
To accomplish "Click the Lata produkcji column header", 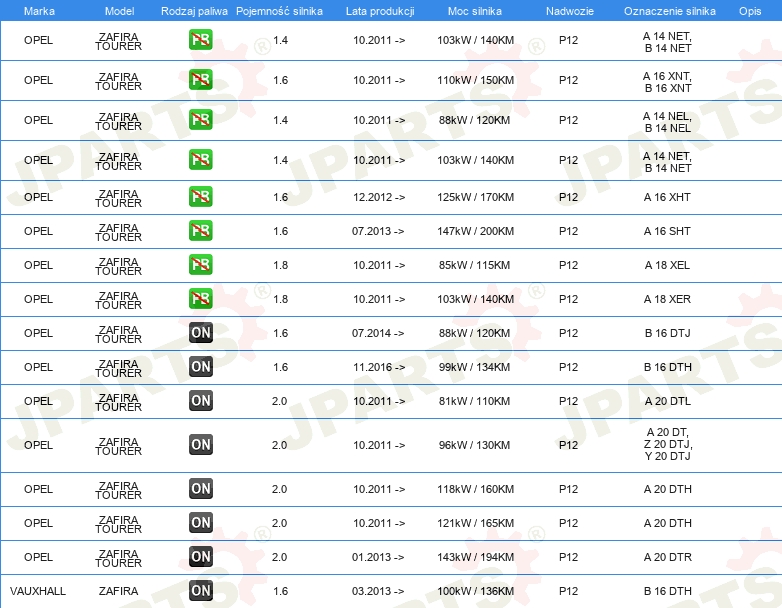I will pos(380,11).
